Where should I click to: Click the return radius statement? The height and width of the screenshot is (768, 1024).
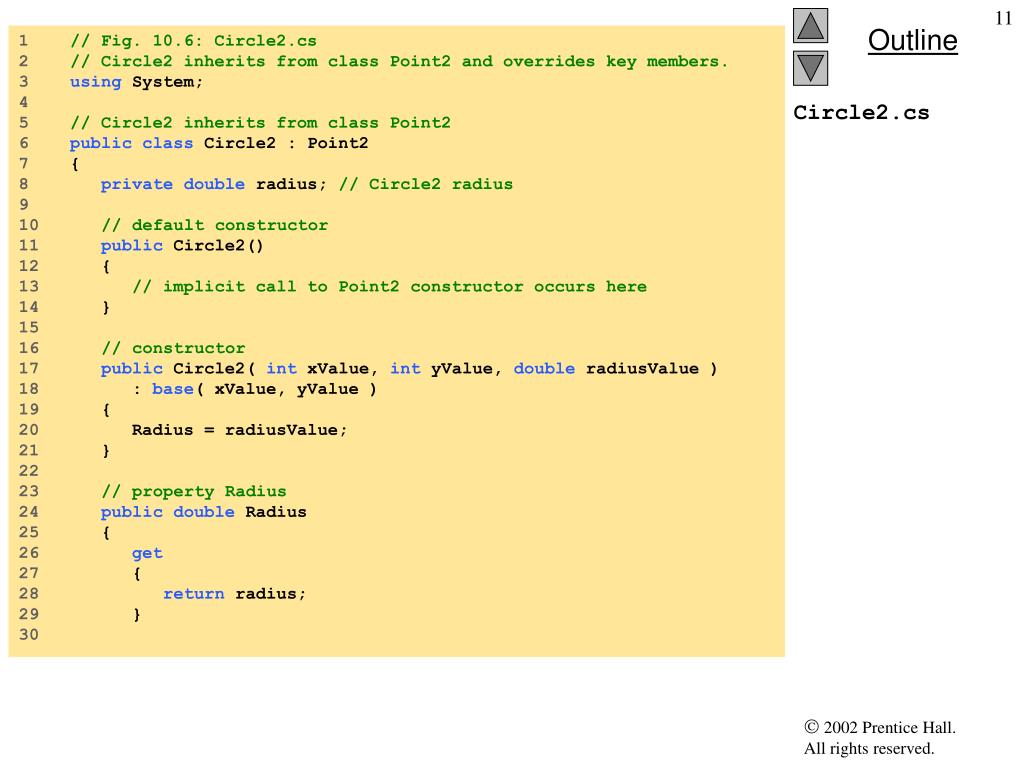coord(234,594)
